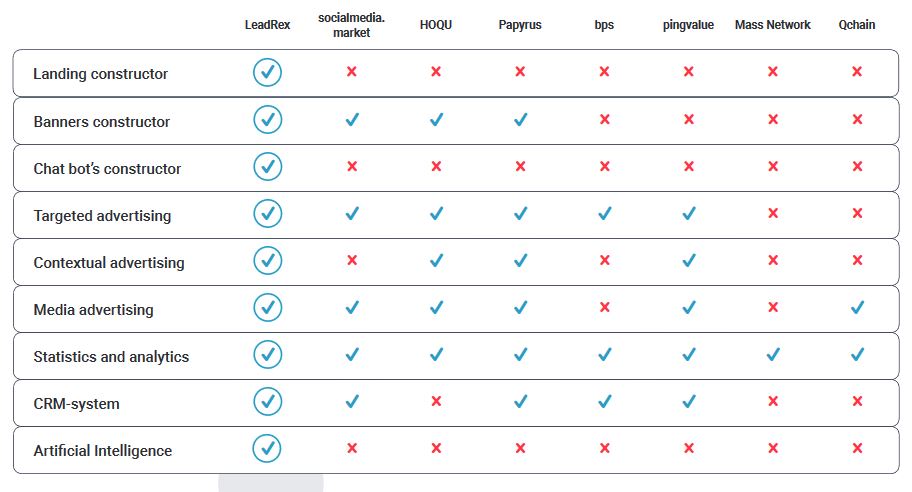The width and height of the screenshot is (912, 492).
Task: Click pingvalue checkmark in CRM-system row
Action: (x=689, y=401)
